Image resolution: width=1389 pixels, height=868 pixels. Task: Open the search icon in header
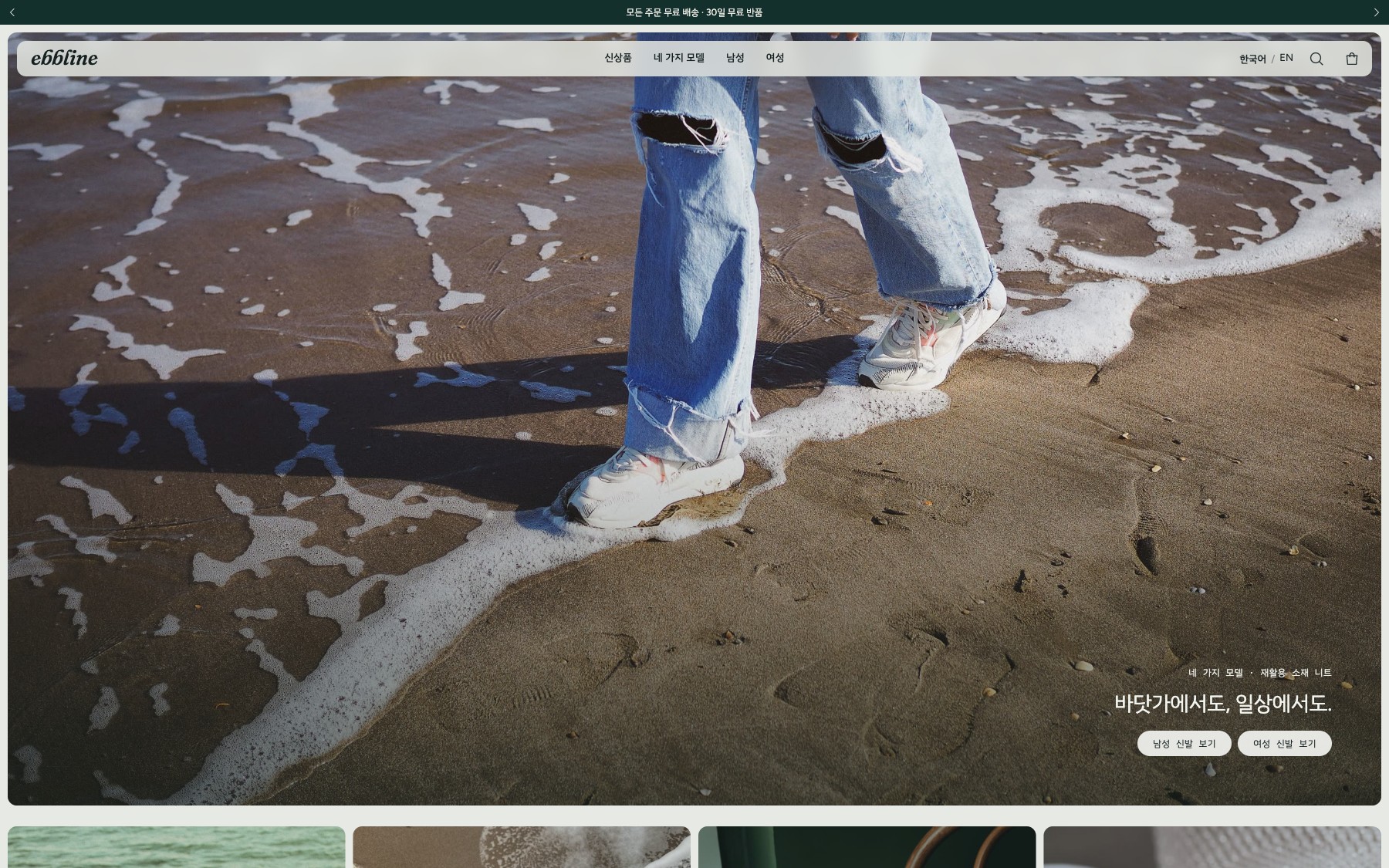click(x=1316, y=59)
